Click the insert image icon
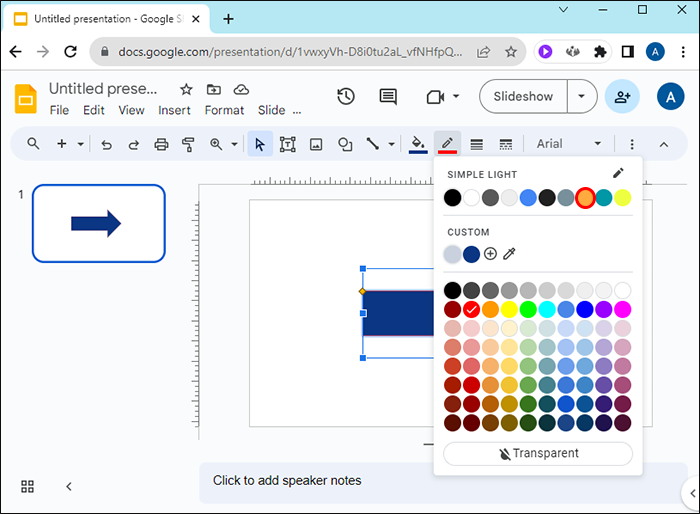700x514 pixels. click(x=316, y=144)
